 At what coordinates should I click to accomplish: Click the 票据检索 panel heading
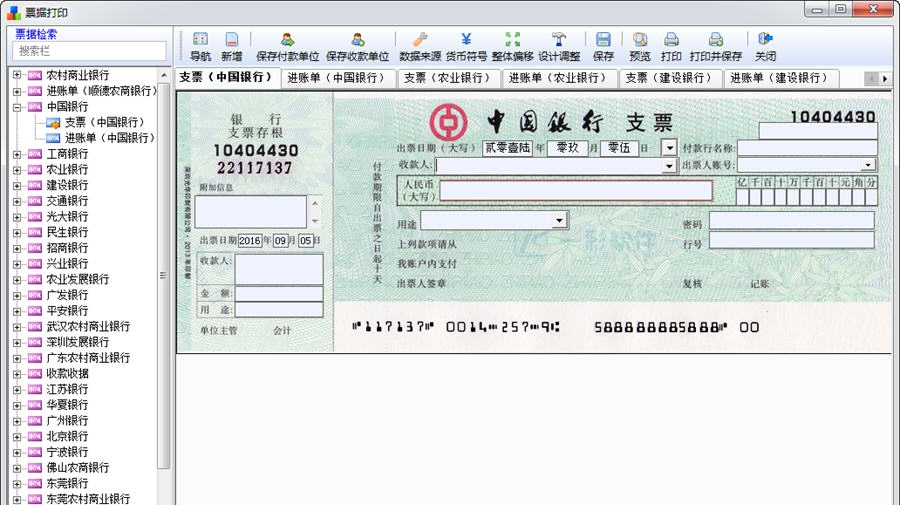36,34
